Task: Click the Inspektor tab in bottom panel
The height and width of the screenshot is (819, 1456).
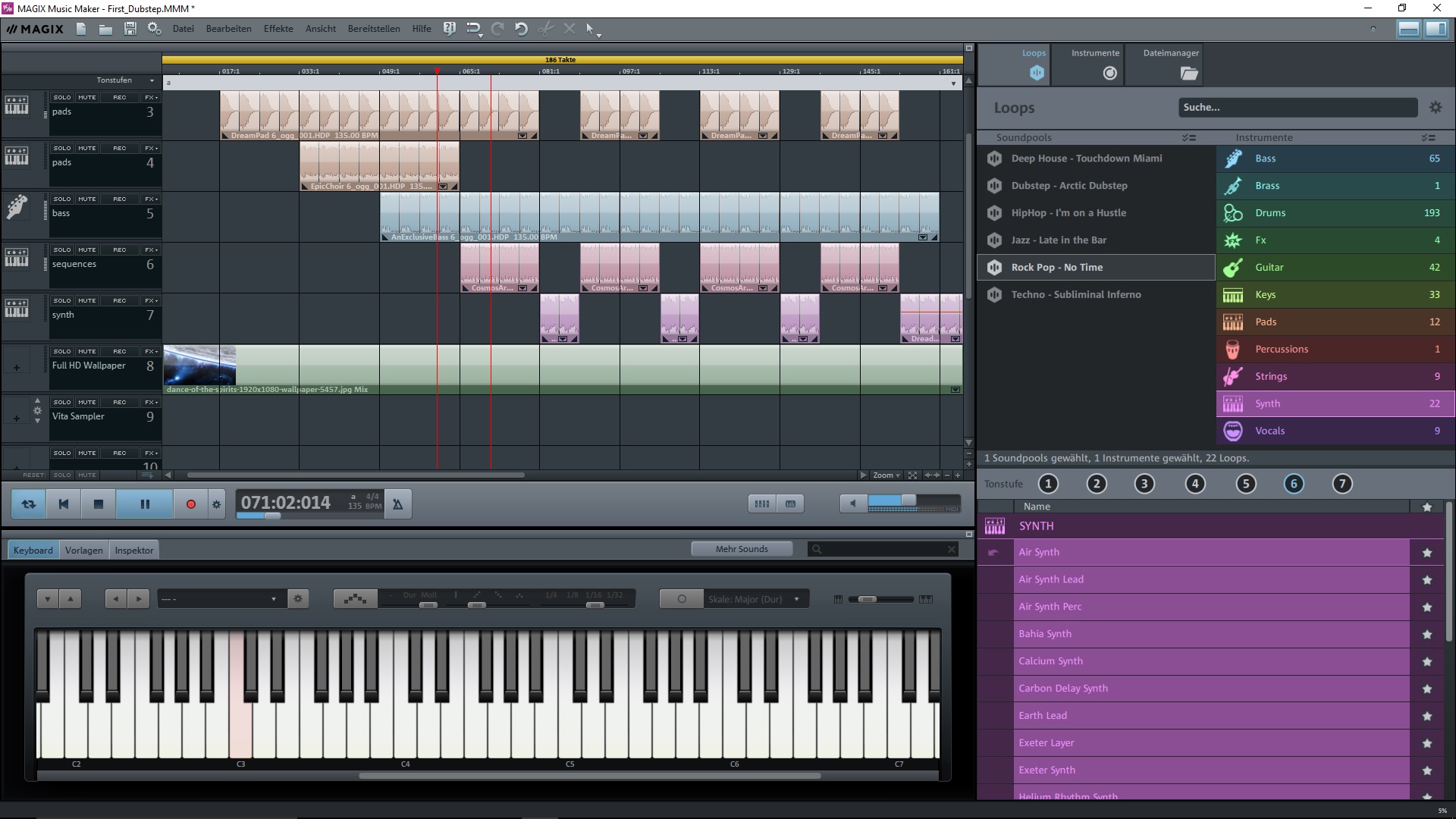Action: coord(133,549)
